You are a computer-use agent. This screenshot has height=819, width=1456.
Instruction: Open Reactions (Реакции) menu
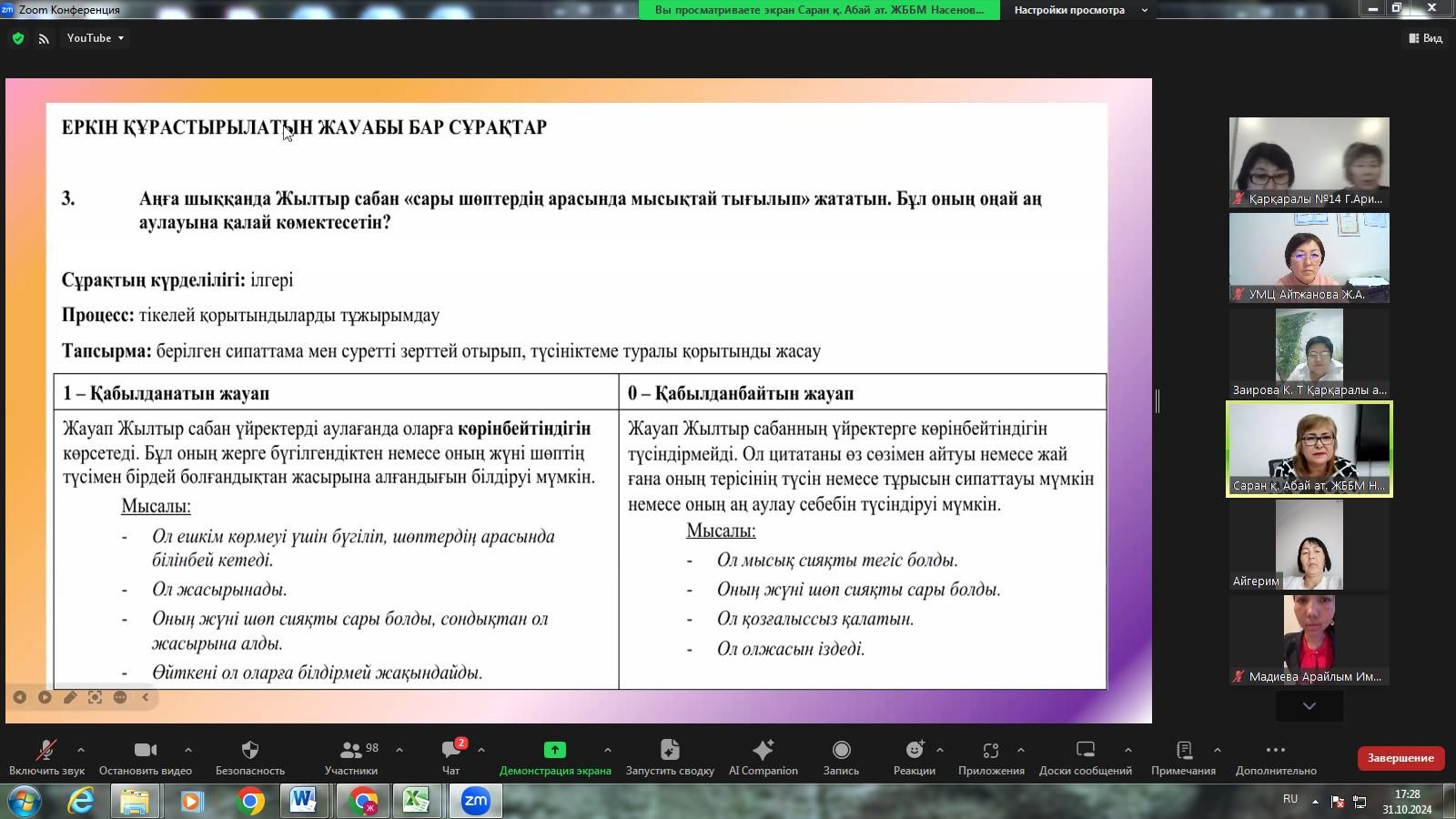tap(914, 751)
